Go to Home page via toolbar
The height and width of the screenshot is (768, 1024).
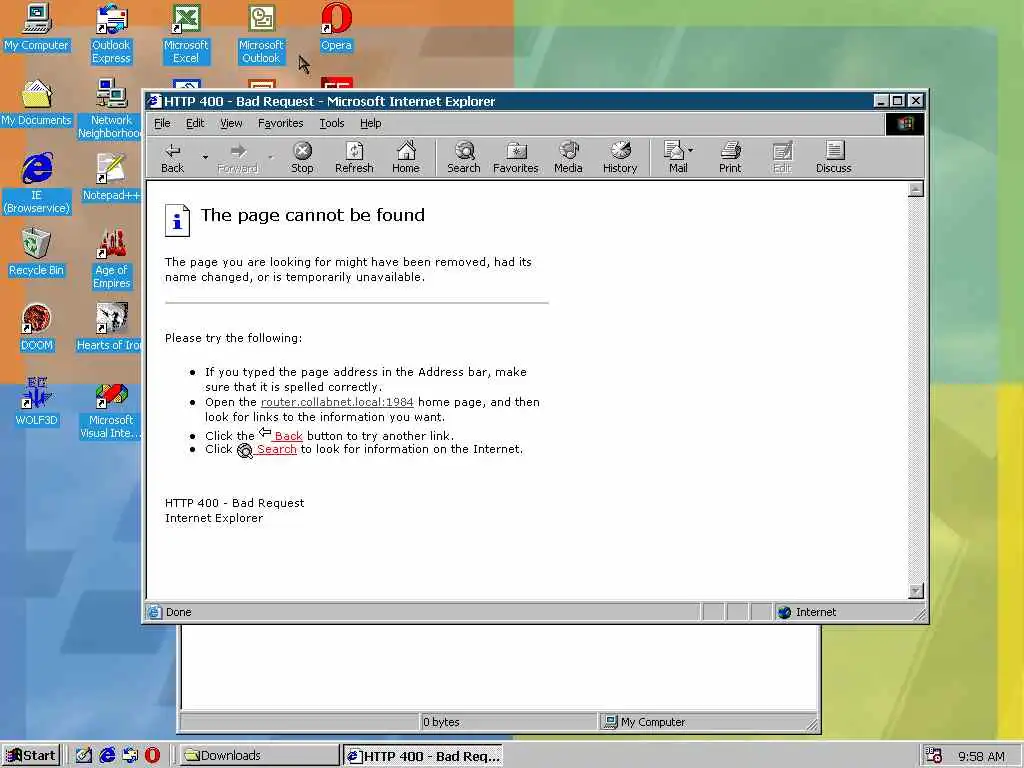(406, 158)
